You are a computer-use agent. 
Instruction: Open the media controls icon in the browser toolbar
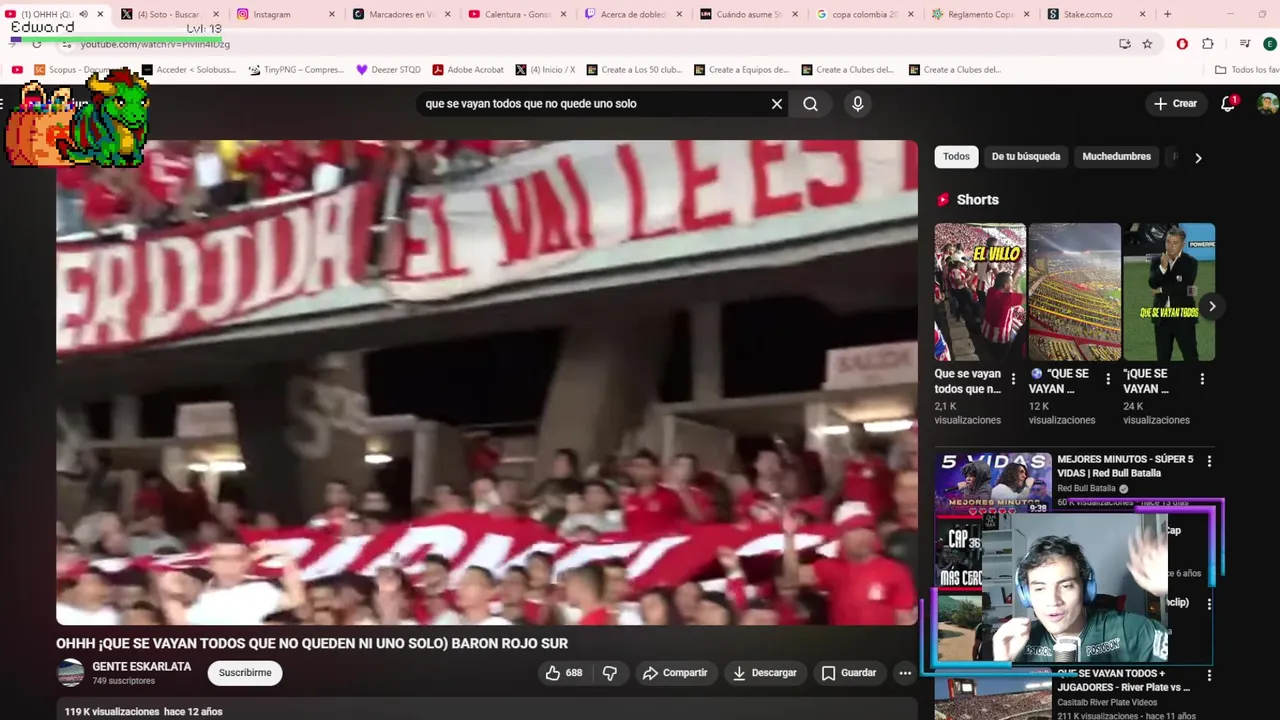point(1245,44)
